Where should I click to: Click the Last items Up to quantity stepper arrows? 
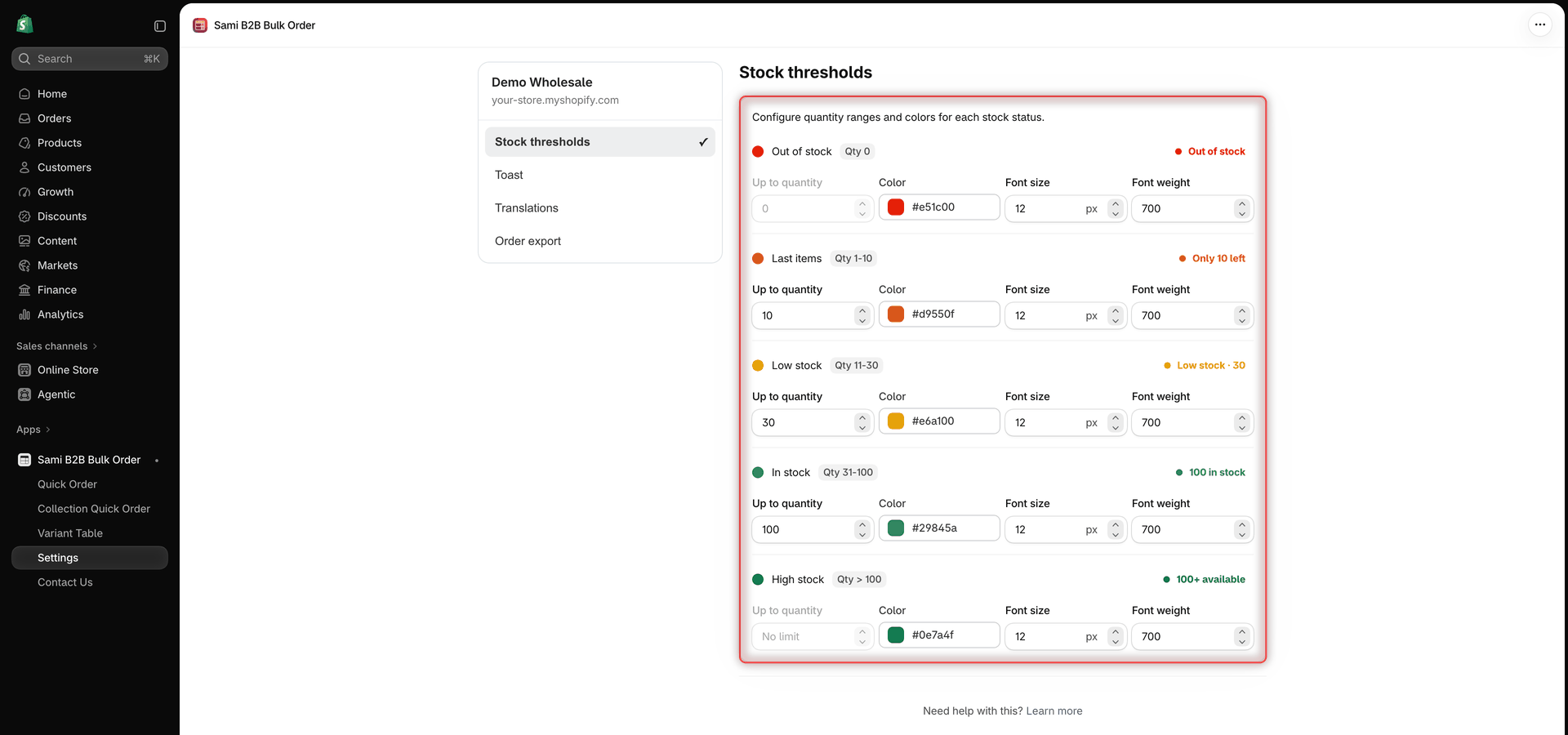[x=862, y=315]
